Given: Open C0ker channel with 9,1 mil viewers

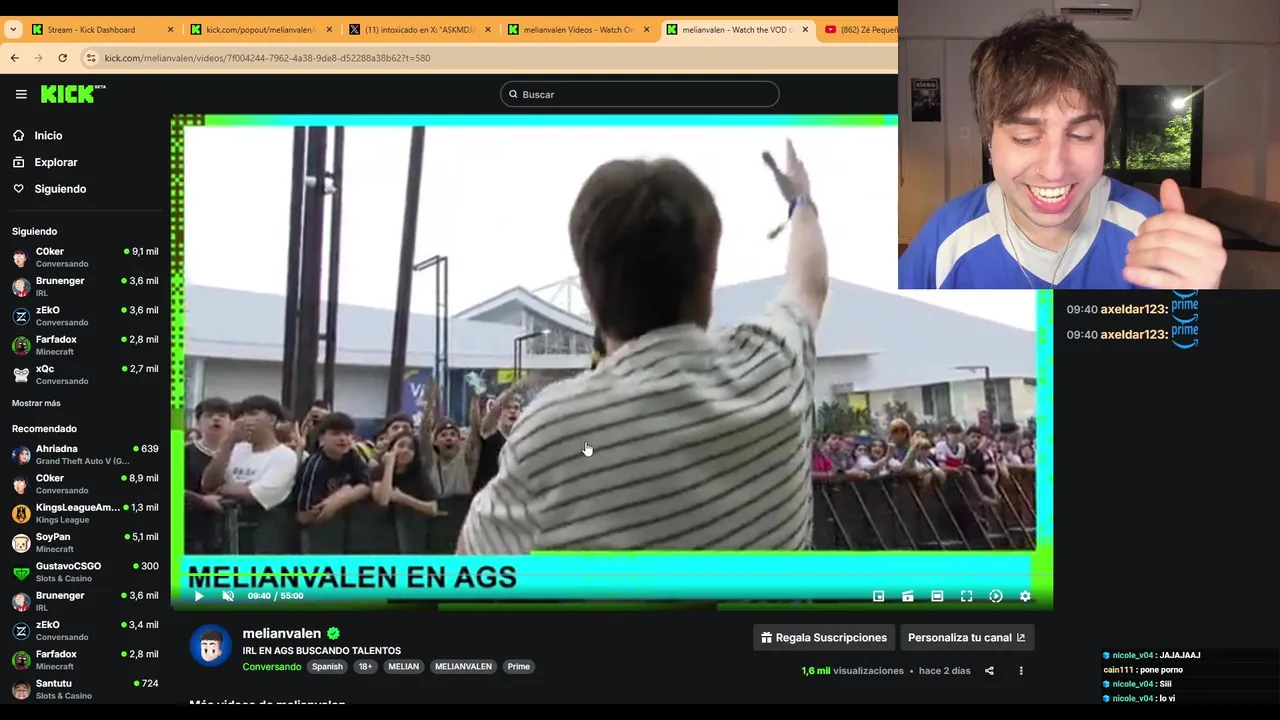Looking at the screenshot, I should (85, 258).
